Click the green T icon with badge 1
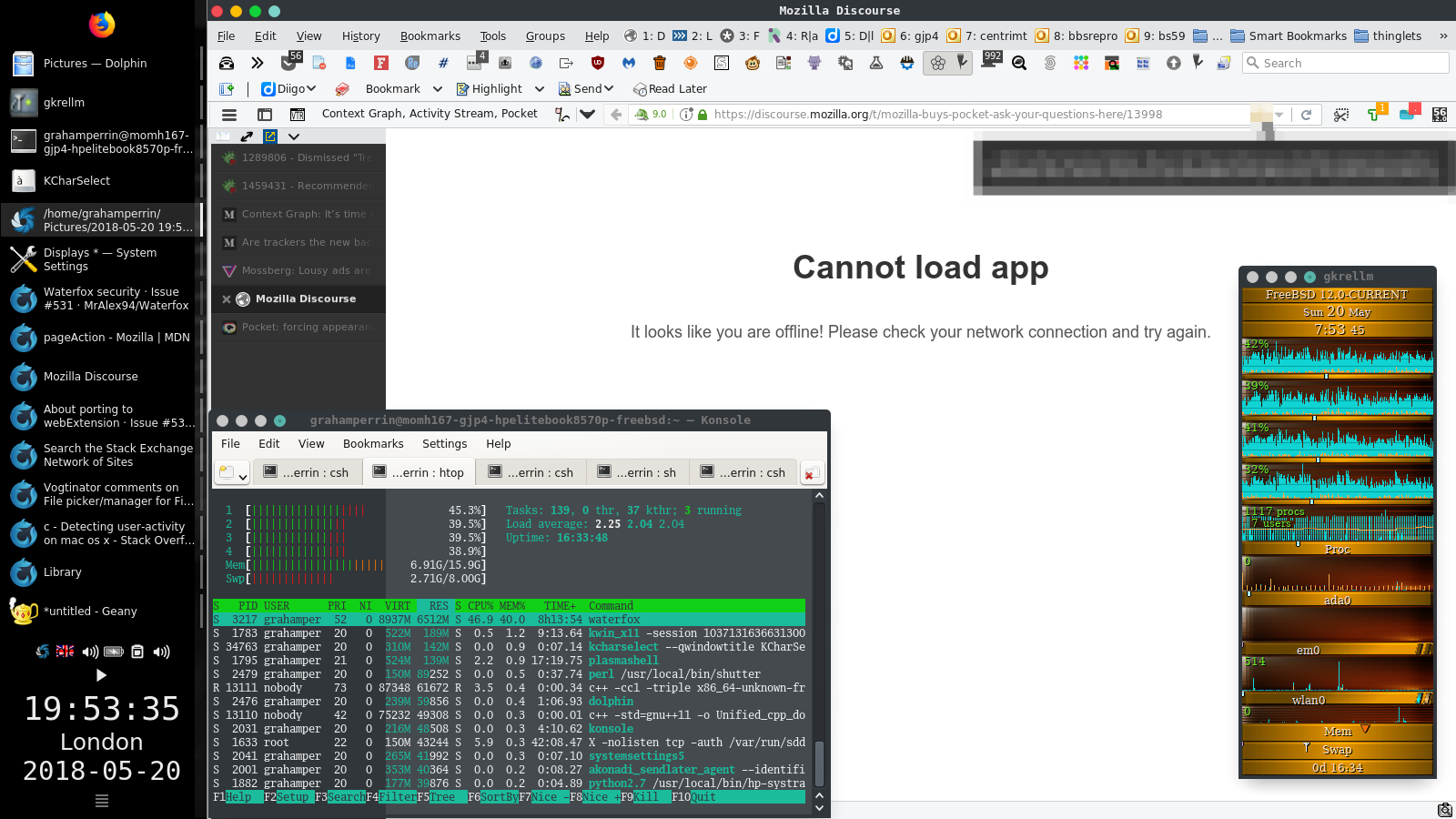Image resolution: width=1456 pixels, height=819 pixels. pyautogui.click(x=1376, y=114)
